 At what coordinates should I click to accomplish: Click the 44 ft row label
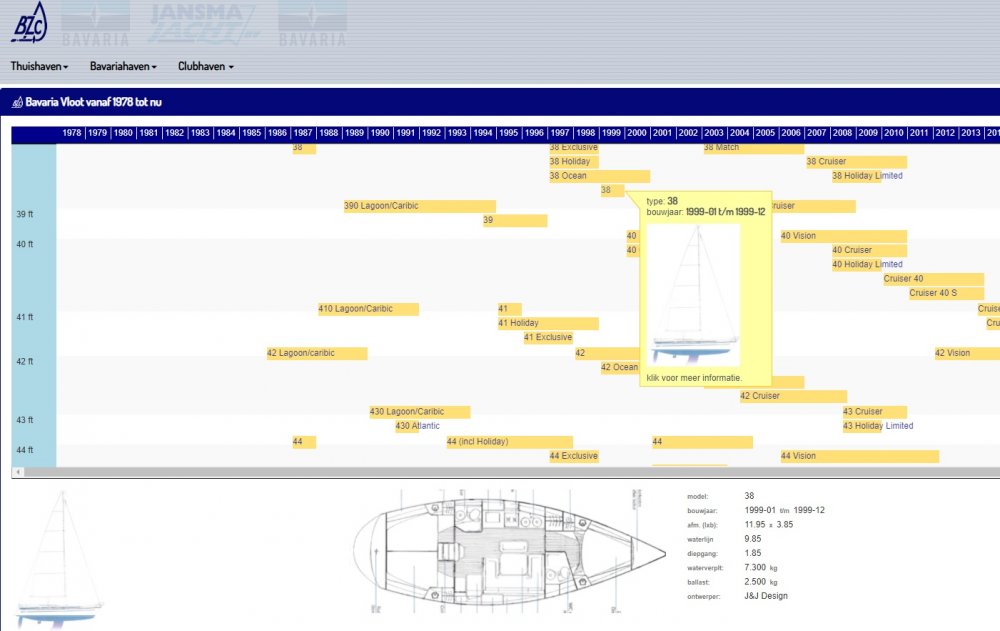coord(25,450)
